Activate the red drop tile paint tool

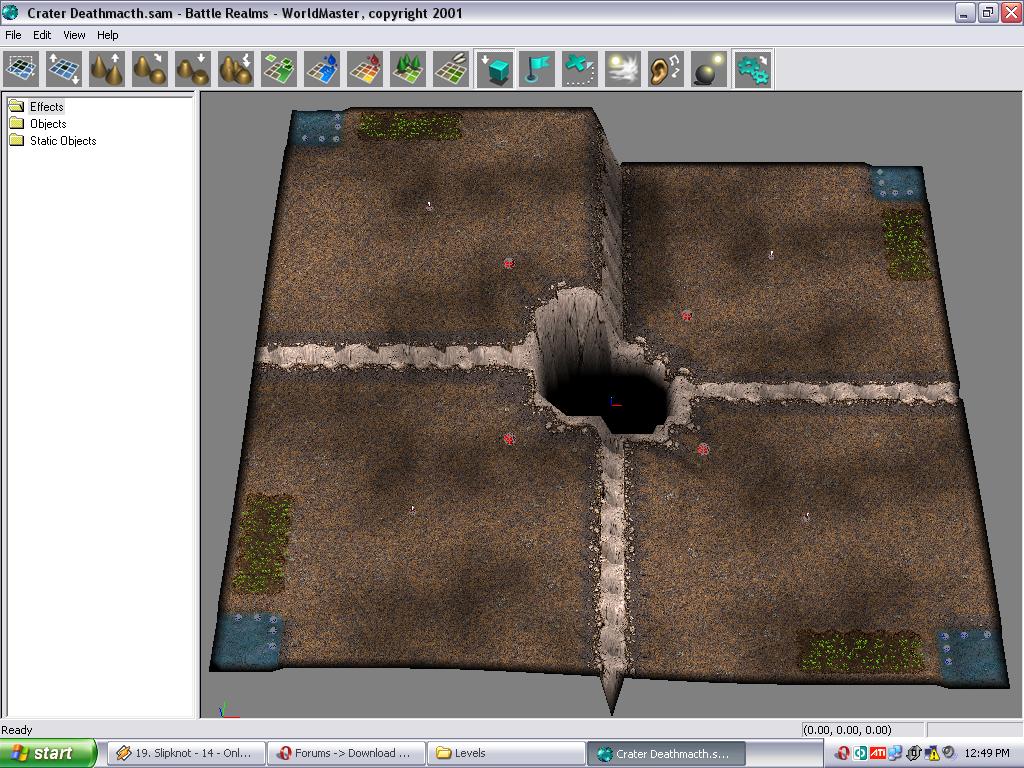(x=366, y=69)
